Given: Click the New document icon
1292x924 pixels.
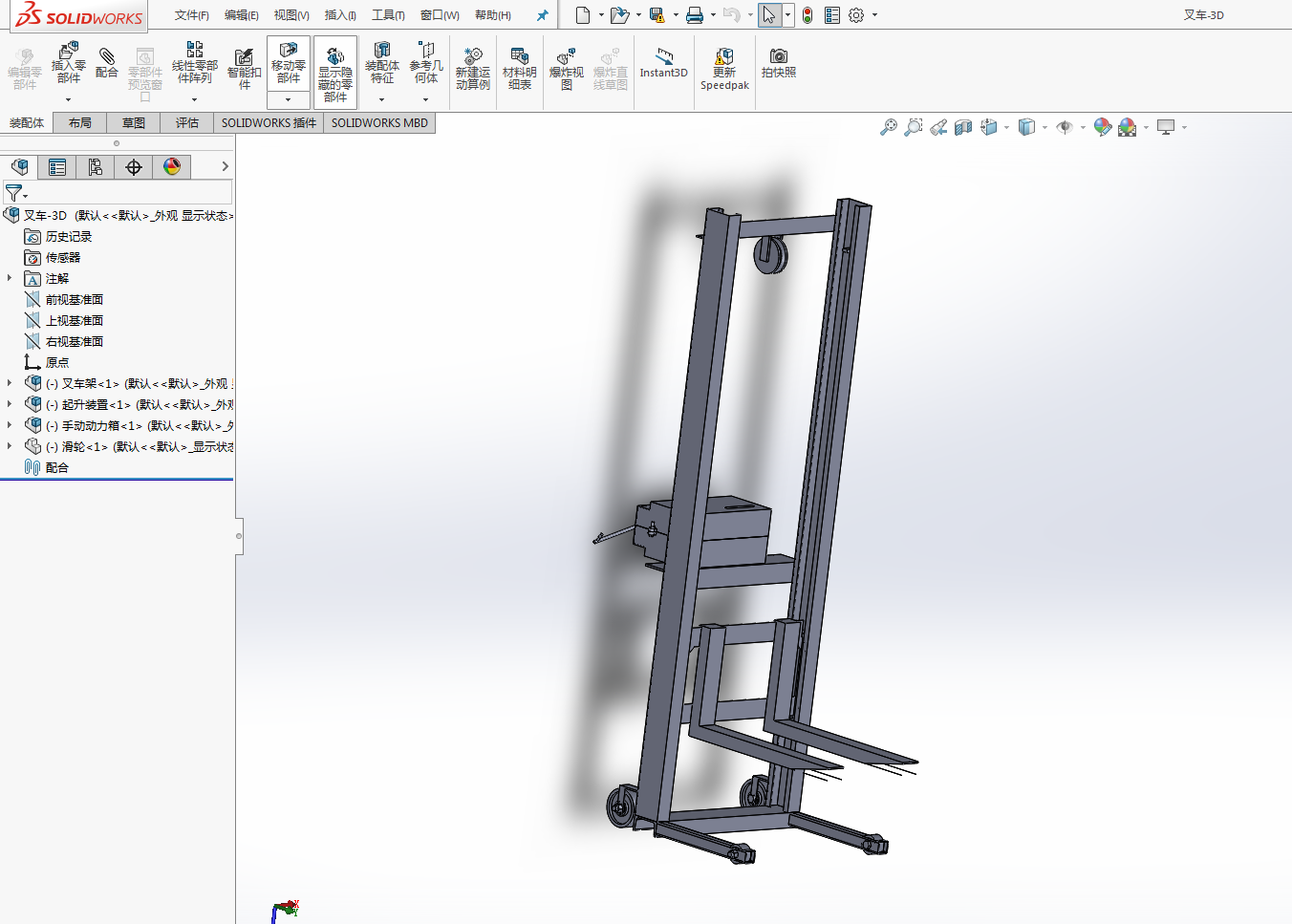Looking at the screenshot, I should pos(583,15).
